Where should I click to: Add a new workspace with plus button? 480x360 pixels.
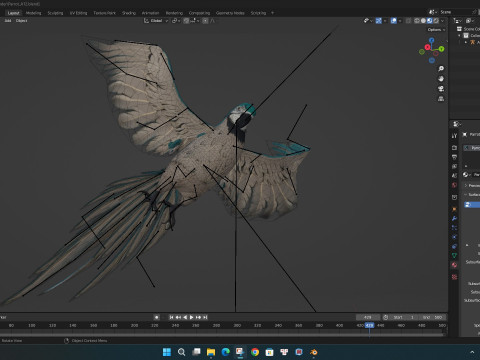pyautogui.click(x=272, y=13)
